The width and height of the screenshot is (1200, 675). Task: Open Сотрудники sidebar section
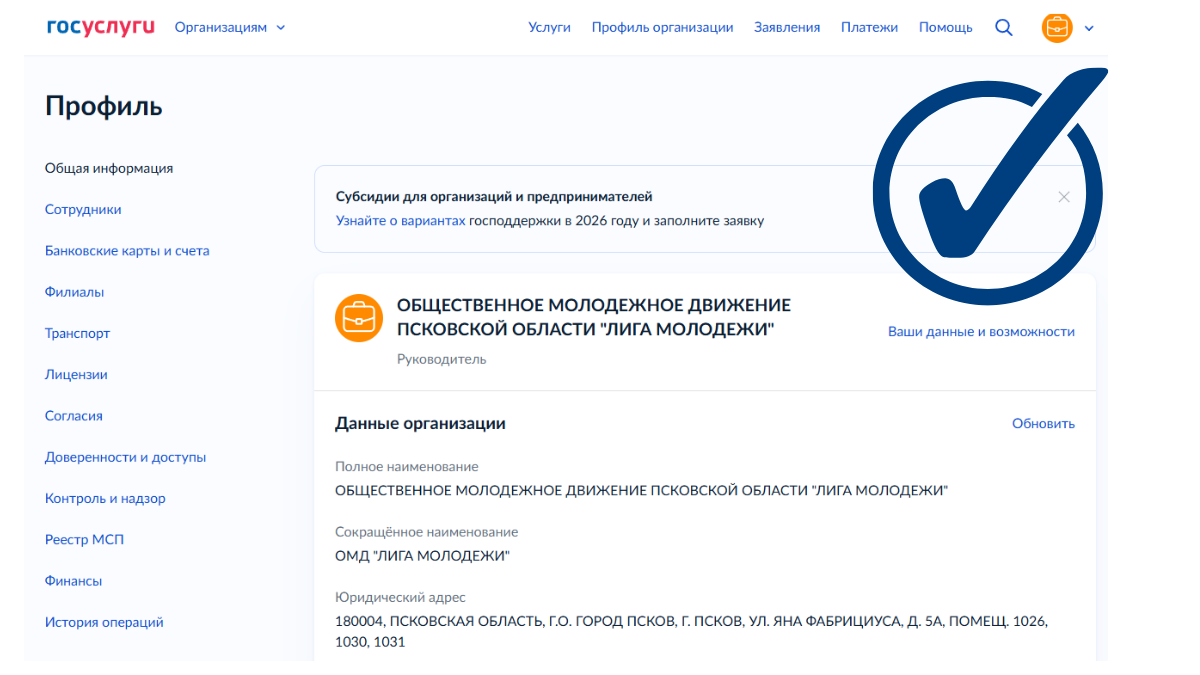tap(83, 209)
